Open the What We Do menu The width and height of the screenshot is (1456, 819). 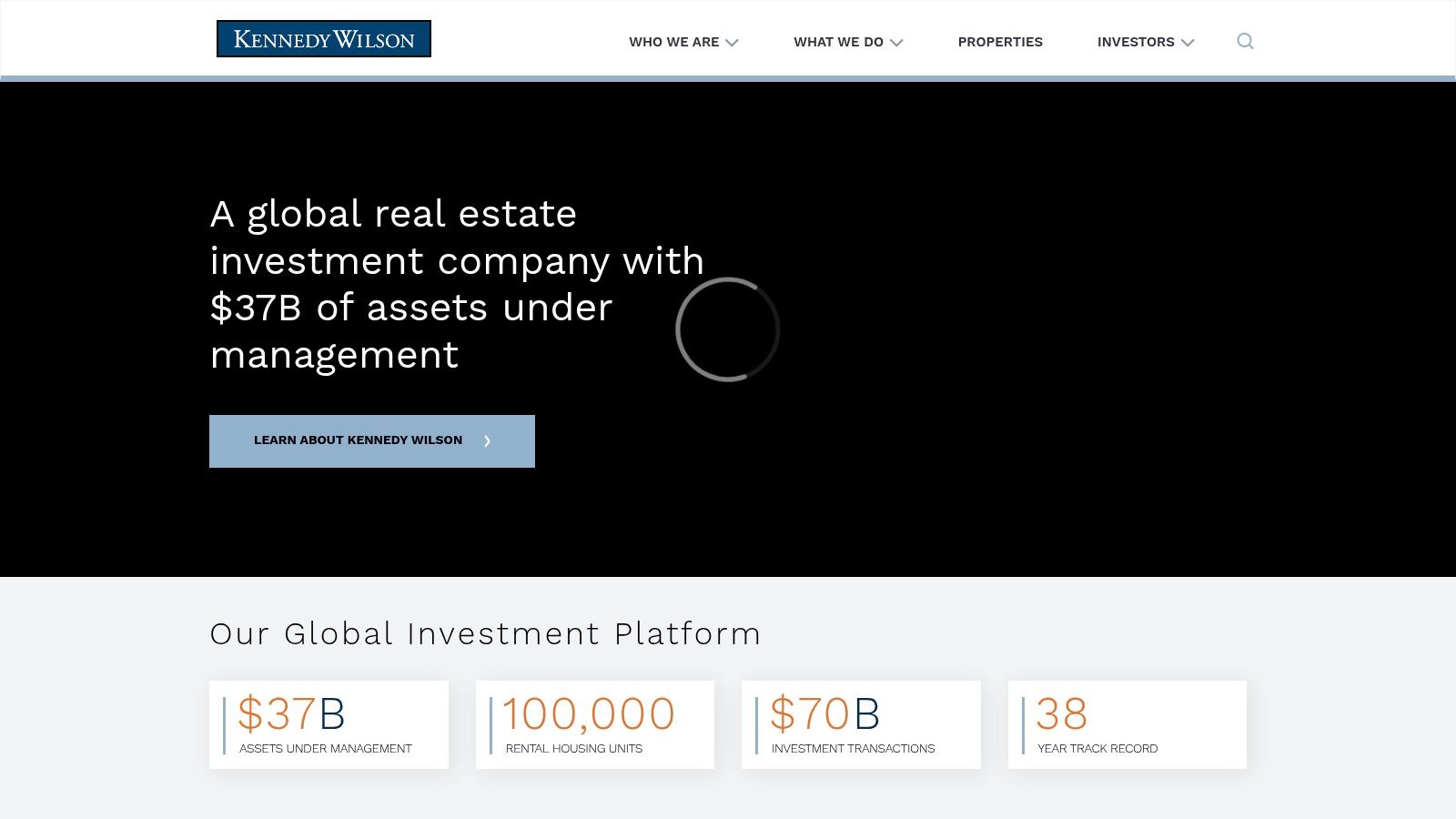point(838,42)
